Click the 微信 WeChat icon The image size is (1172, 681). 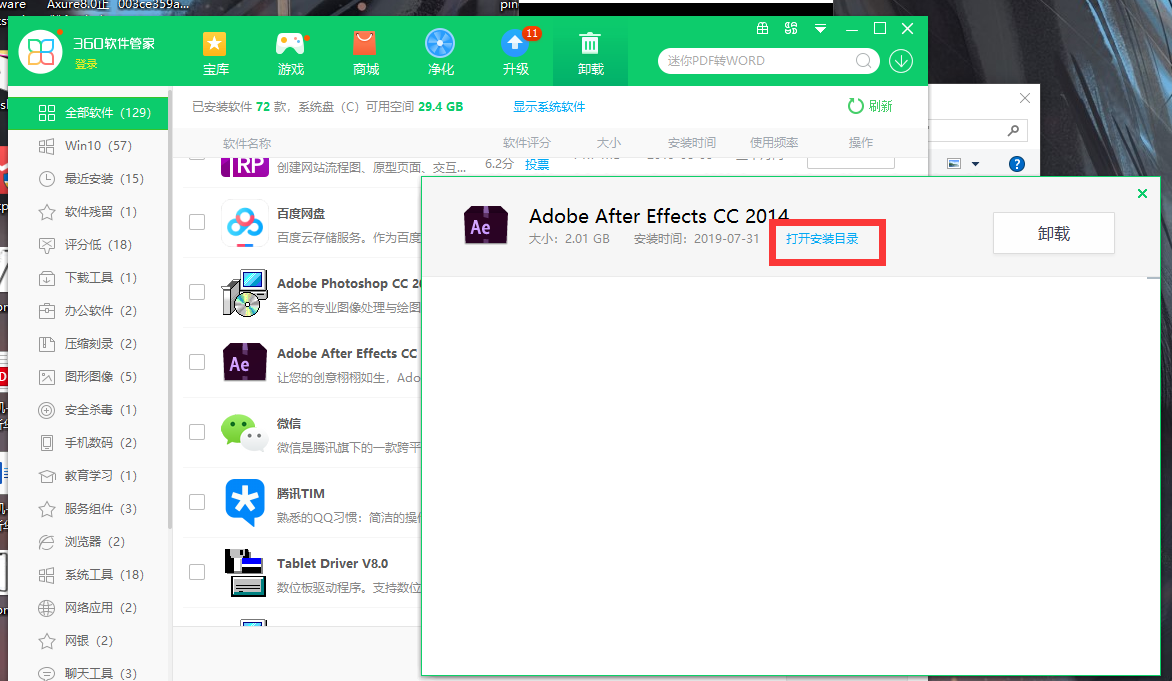pos(244,432)
